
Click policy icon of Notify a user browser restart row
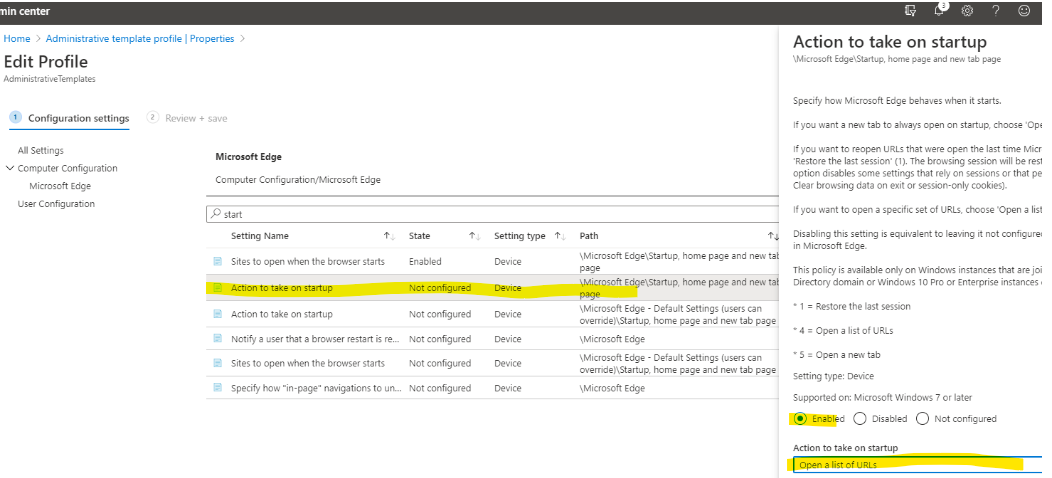click(217, 339)
